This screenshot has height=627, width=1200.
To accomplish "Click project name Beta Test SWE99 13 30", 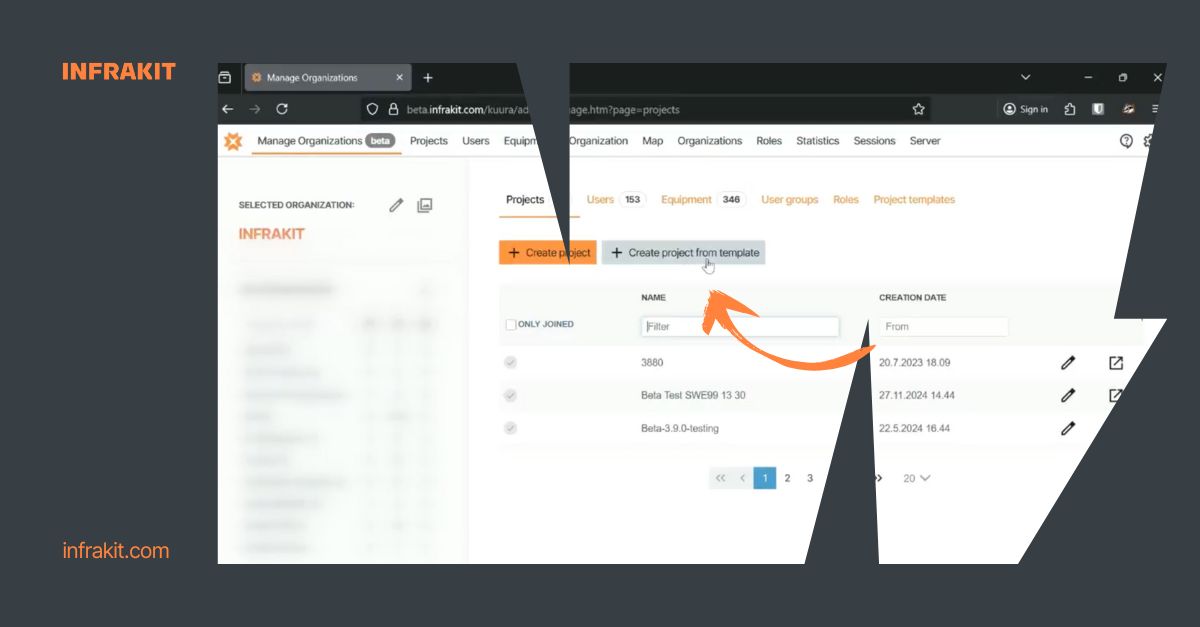I will tap(693, 395).
